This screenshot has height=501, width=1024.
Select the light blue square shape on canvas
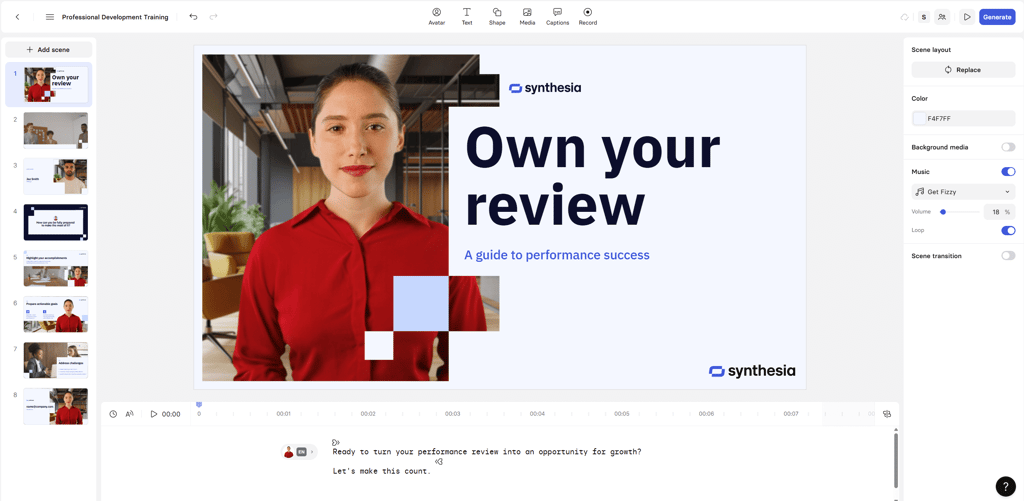(421, 303)
